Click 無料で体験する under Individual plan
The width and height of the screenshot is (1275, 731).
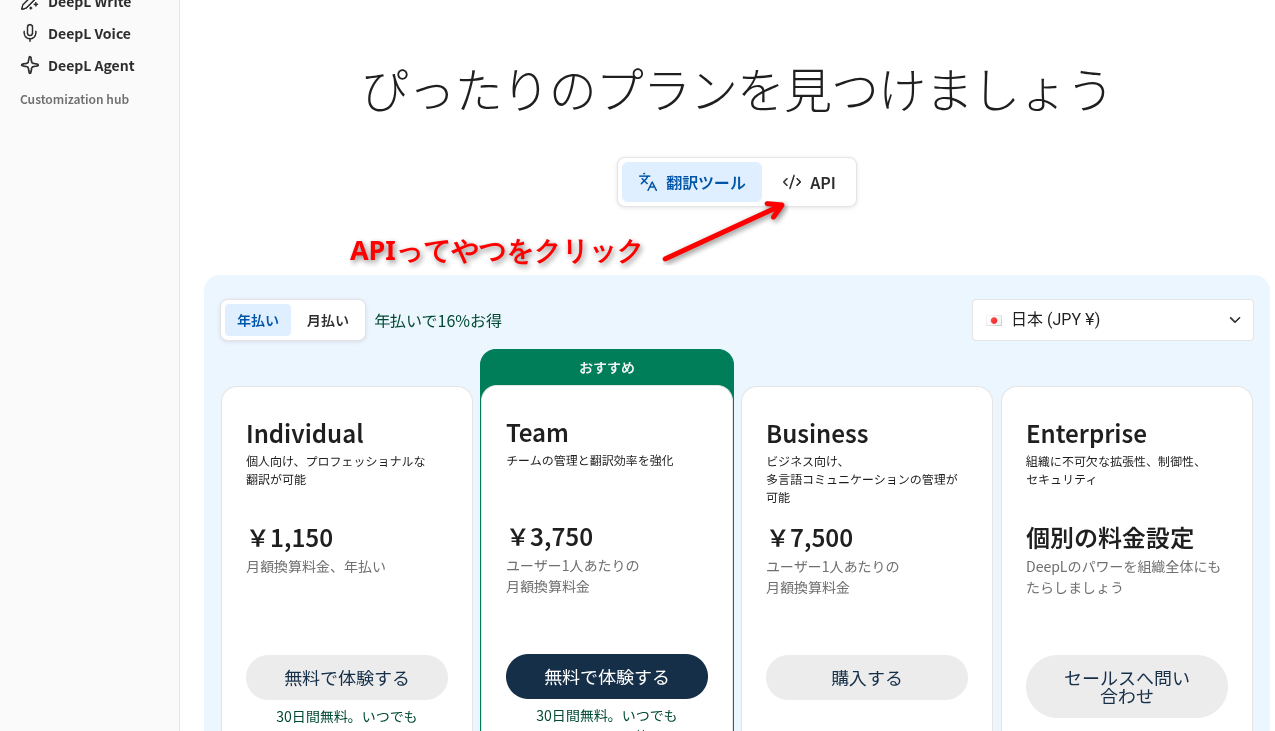(x=346, y=678)
